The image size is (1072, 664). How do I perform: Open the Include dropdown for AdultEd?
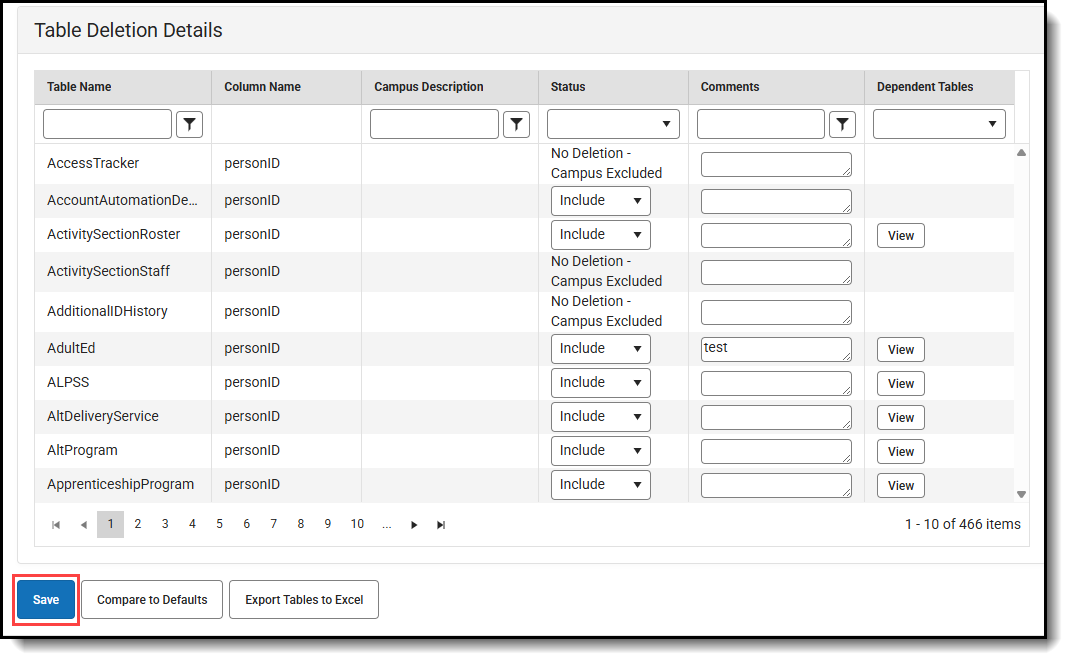(x=600, y=348)
